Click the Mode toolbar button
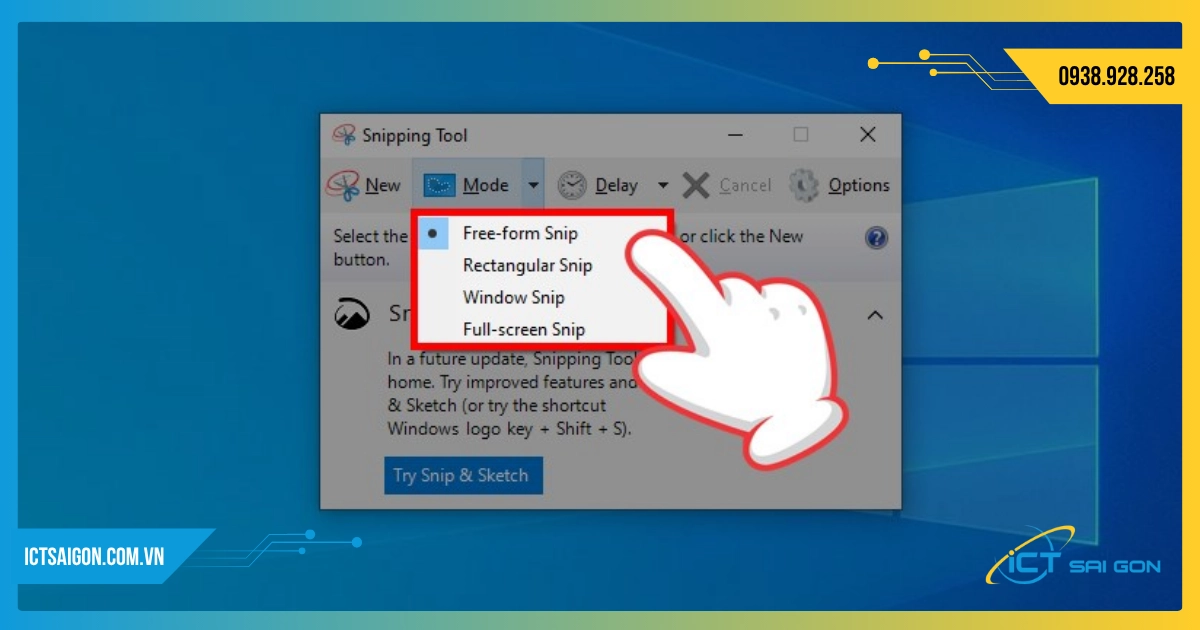The width and height of the screenshot is (1200, 630). (x=466, y=185)
